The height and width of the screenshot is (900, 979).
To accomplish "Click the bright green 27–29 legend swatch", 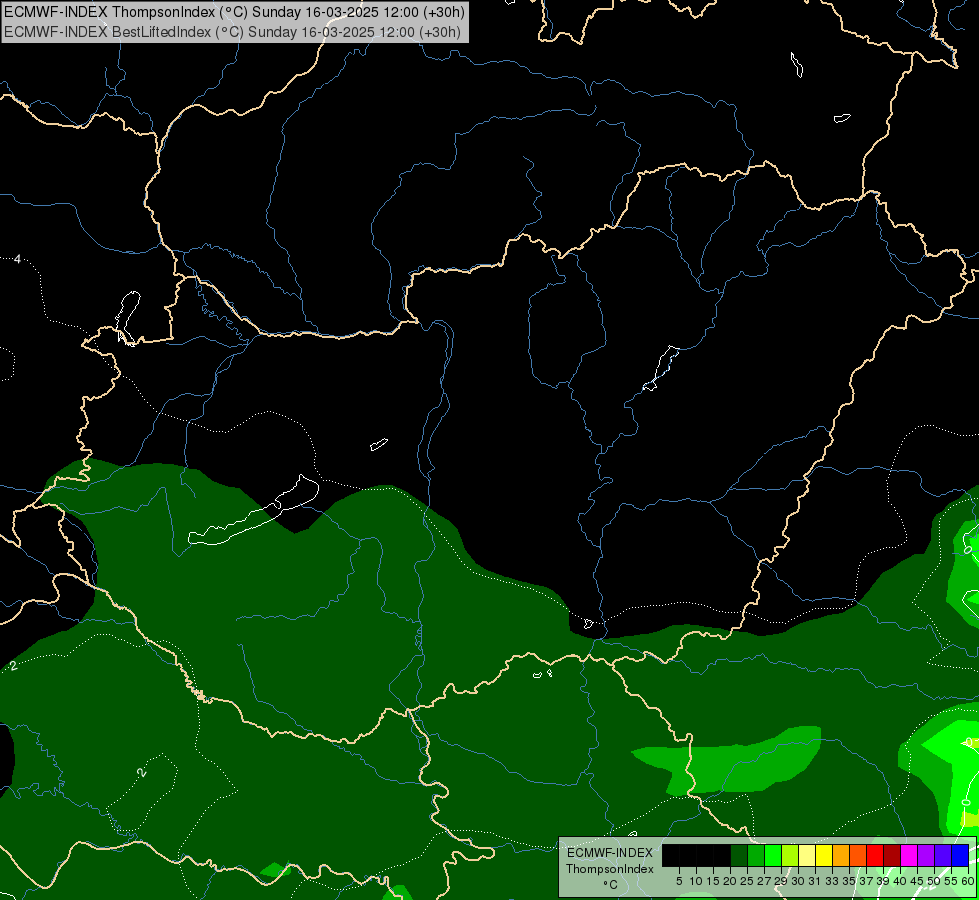I will click(773, 855).
